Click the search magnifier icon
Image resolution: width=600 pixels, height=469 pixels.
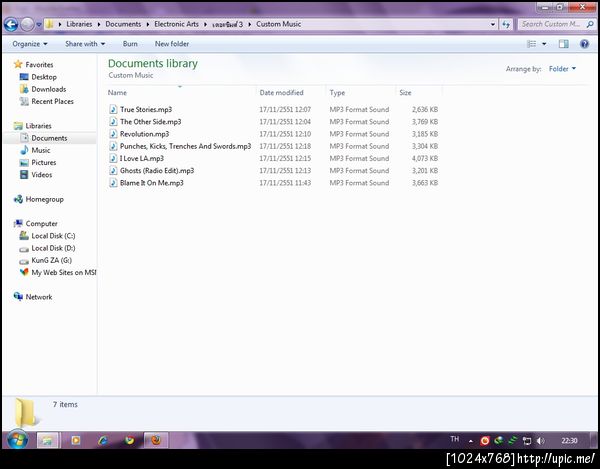[590, 24]
